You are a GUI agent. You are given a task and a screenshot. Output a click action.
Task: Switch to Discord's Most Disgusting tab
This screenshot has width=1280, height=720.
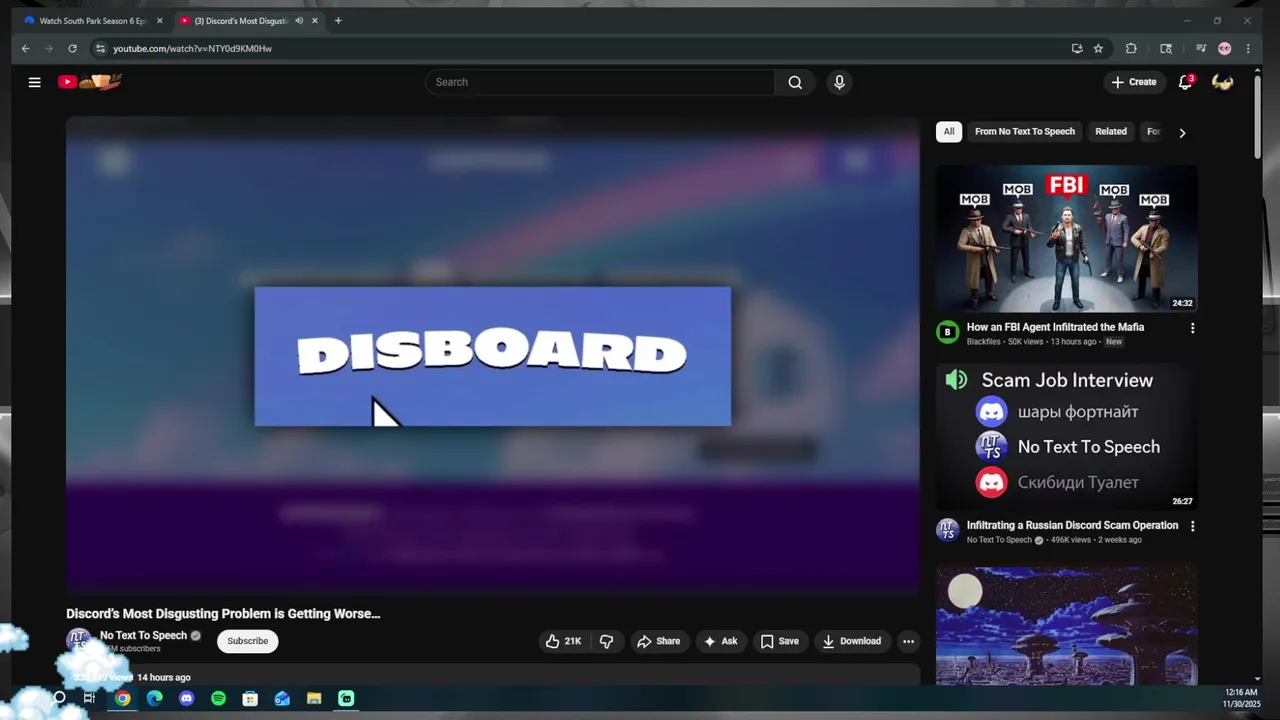(241, 20)
